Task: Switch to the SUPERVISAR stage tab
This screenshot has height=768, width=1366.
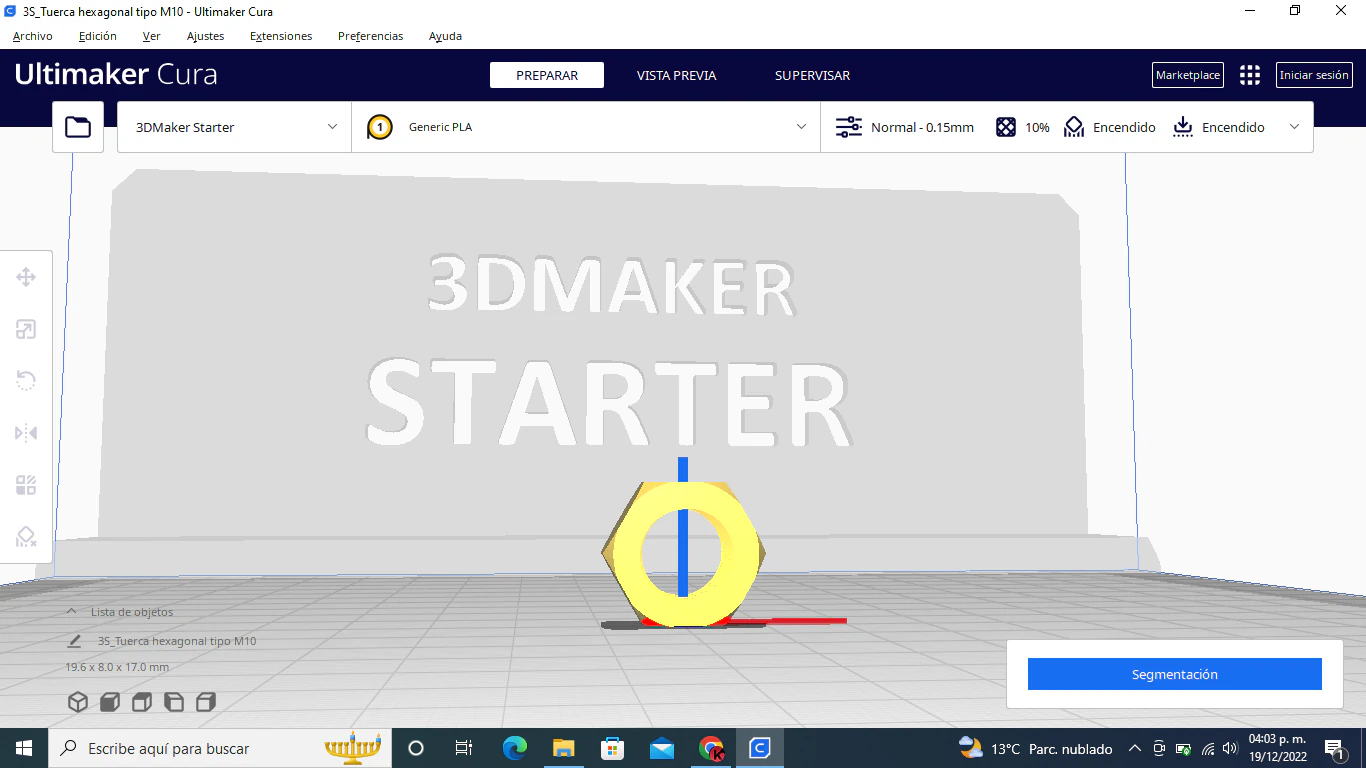Action: [813, 75]
